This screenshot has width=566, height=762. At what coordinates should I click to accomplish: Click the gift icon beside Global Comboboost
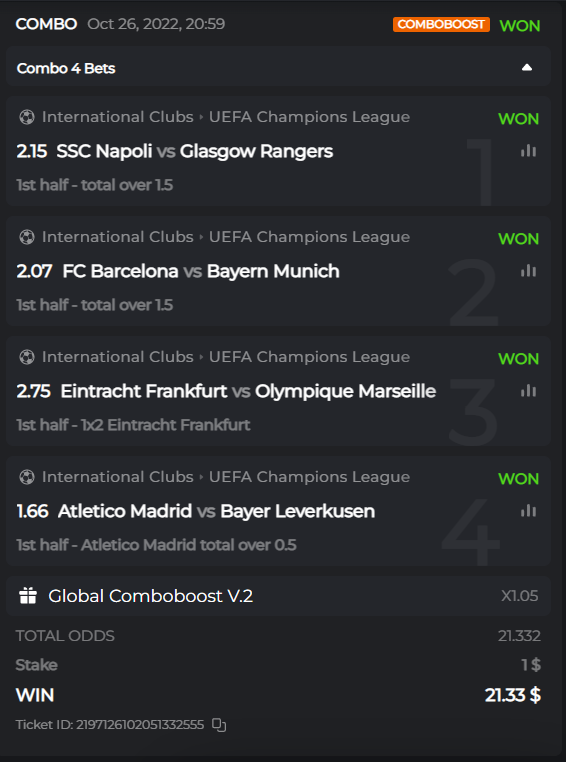(28, 596)
